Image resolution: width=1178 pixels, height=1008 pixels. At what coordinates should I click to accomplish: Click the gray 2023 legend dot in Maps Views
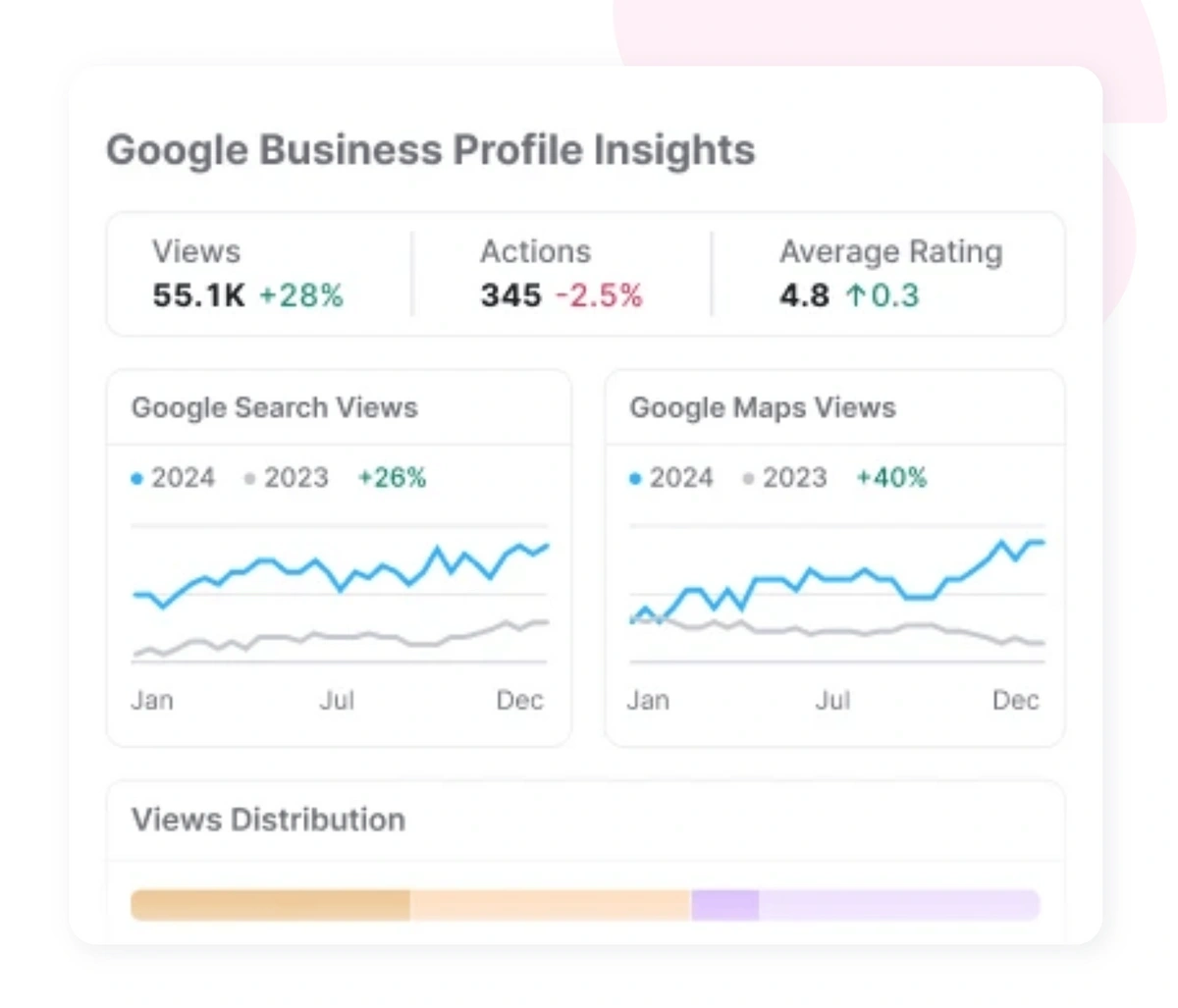click(749, 479)
